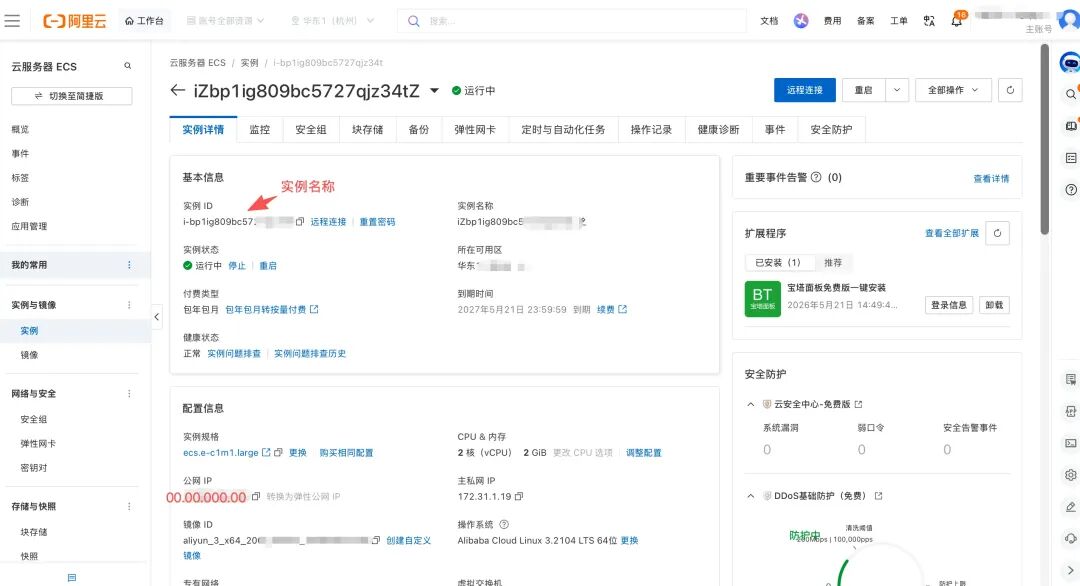This screenshot has width=1080, height=586.
Task: Open the 工作台 workbench home
Action: coord(144,21)
